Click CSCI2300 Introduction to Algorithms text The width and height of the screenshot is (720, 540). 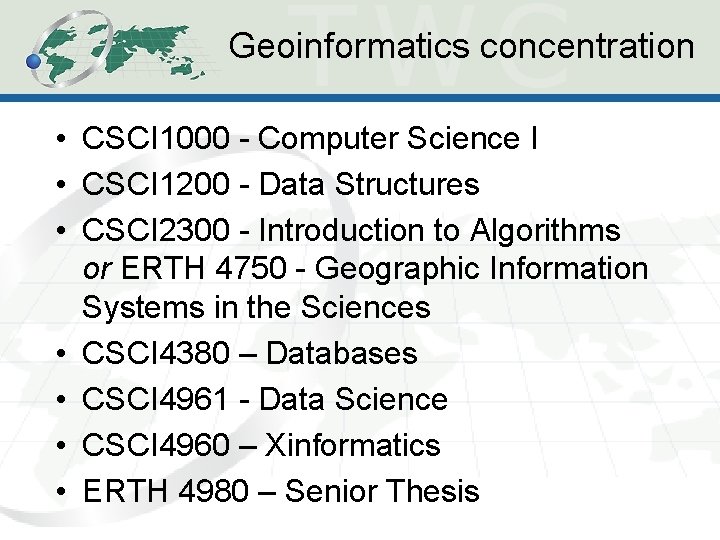[351, 231]
